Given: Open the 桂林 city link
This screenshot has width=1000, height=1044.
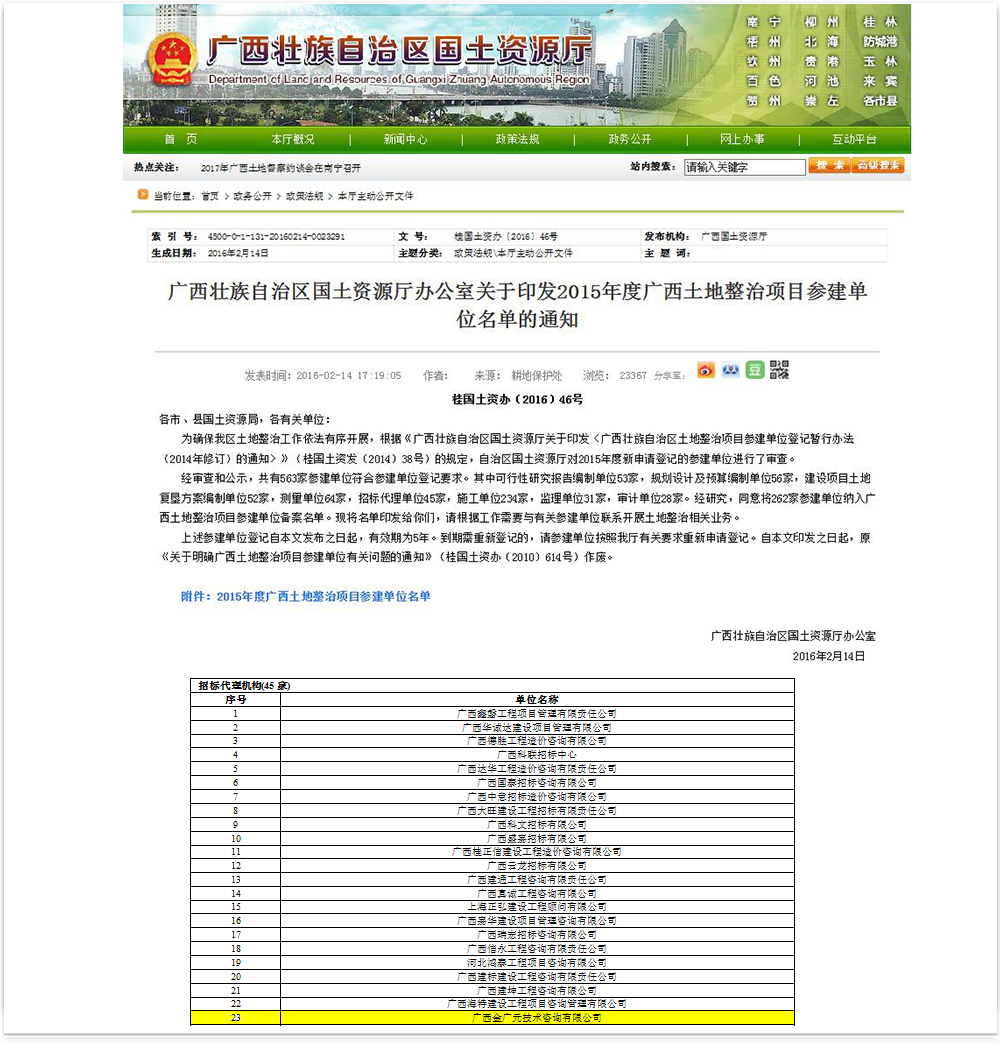Looking at the screenshot, I should (x=880, y=22).
